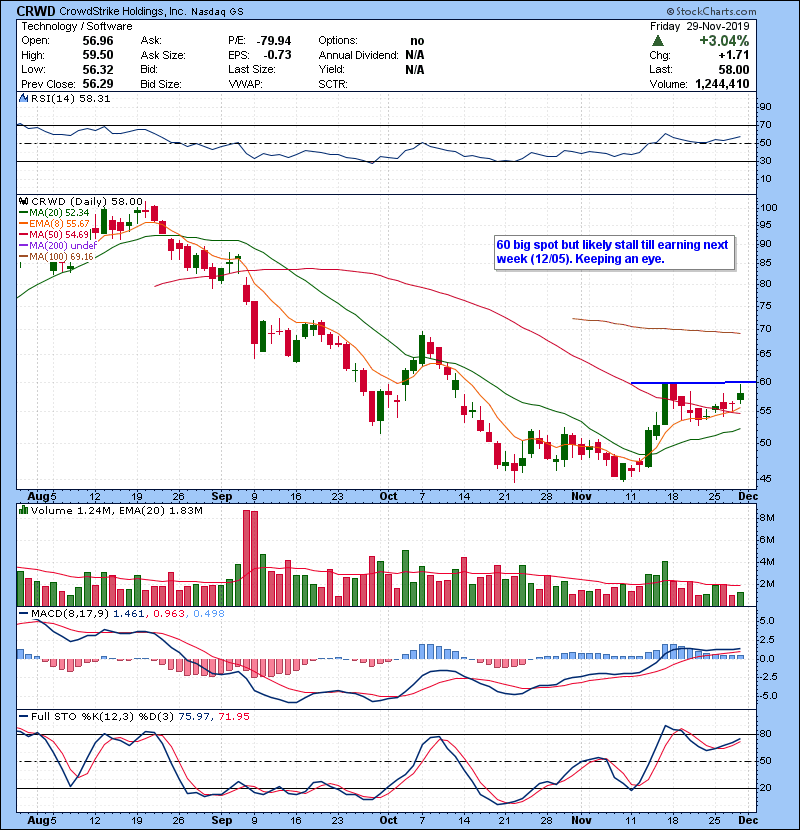
Task: Click the 100 price axis label
Action: coord(768,208)
